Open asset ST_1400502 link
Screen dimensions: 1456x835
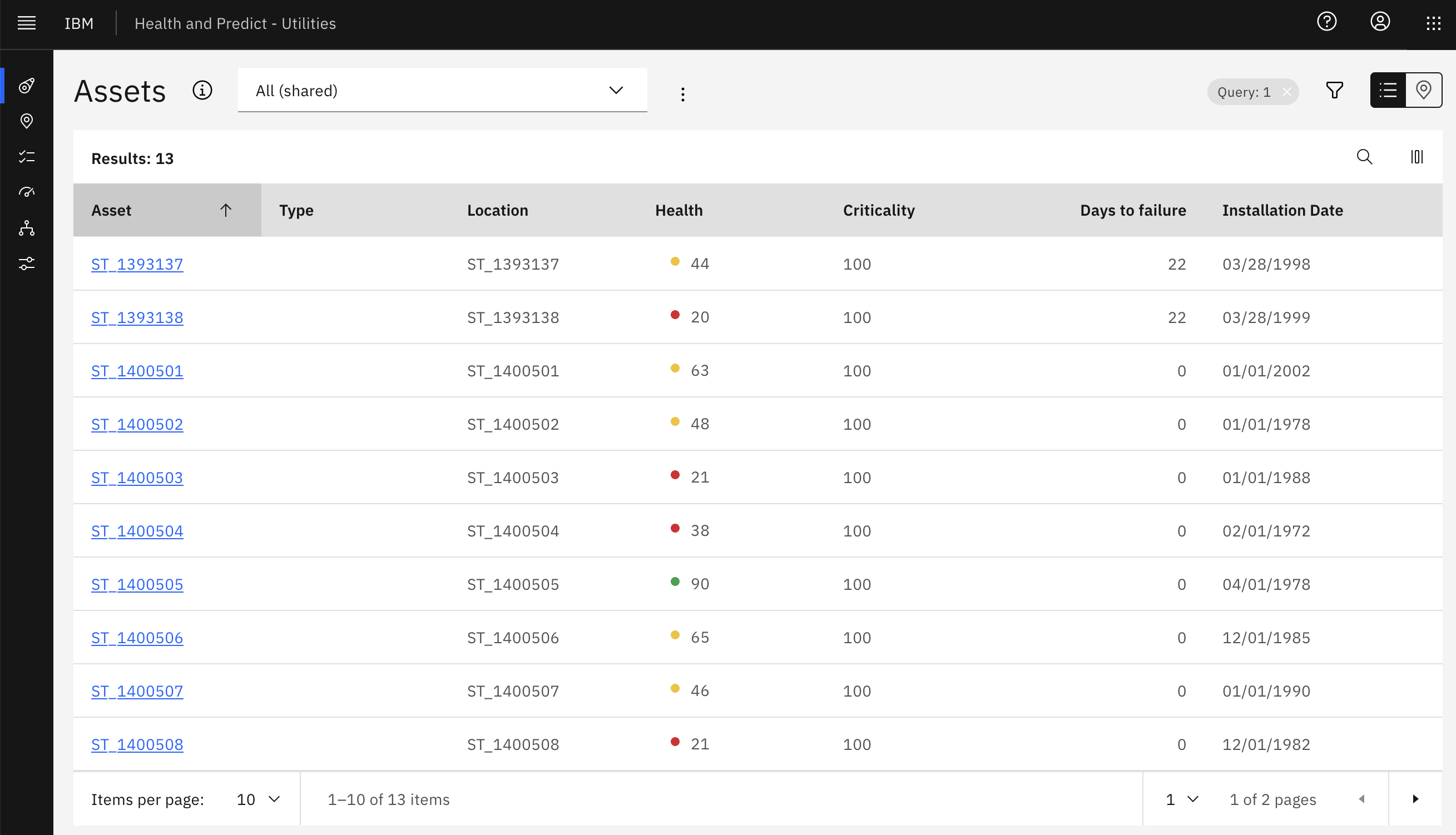[137, 424]
